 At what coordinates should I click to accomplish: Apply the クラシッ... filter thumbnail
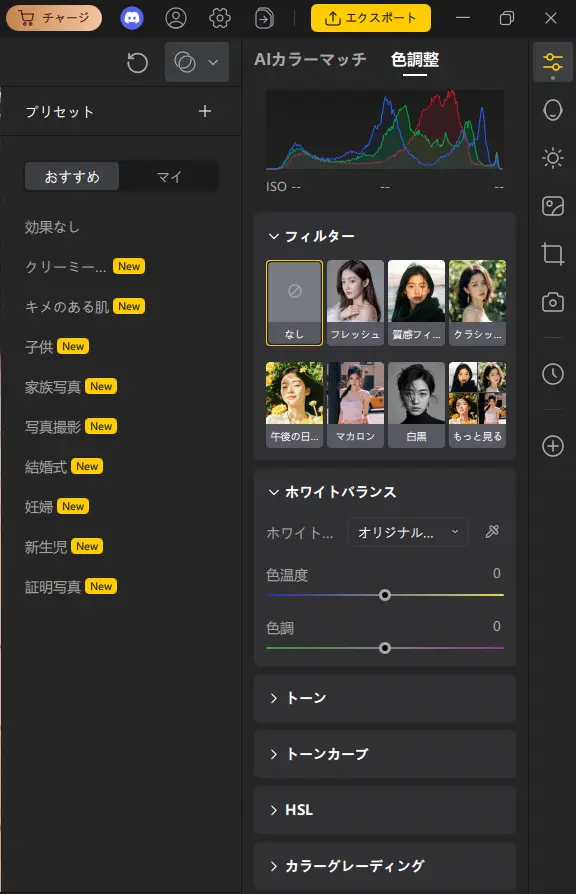pos(477,303)
